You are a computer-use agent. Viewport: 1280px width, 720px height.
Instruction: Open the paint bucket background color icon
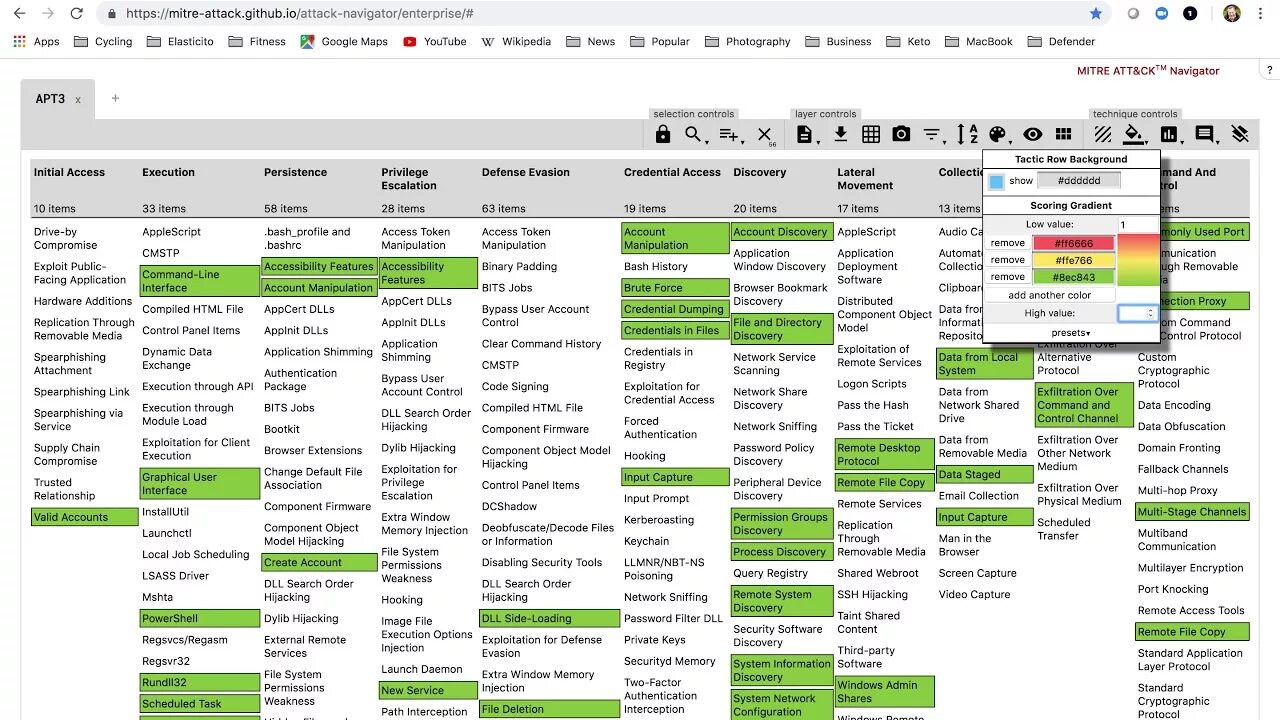pos(1134,135)
